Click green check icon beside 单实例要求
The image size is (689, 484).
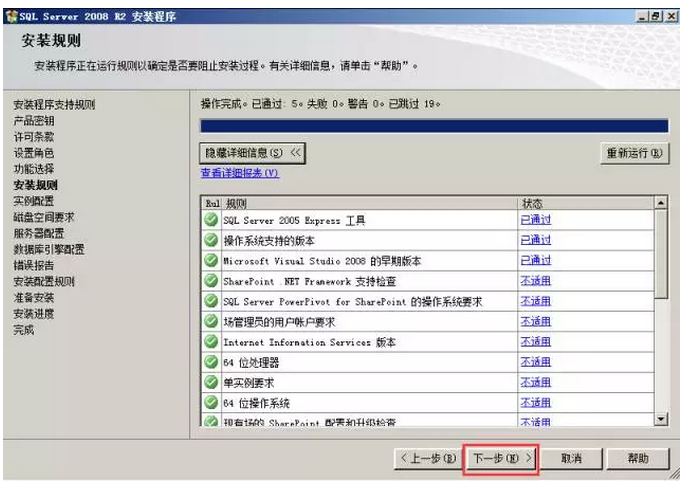(x=211, y=382)
